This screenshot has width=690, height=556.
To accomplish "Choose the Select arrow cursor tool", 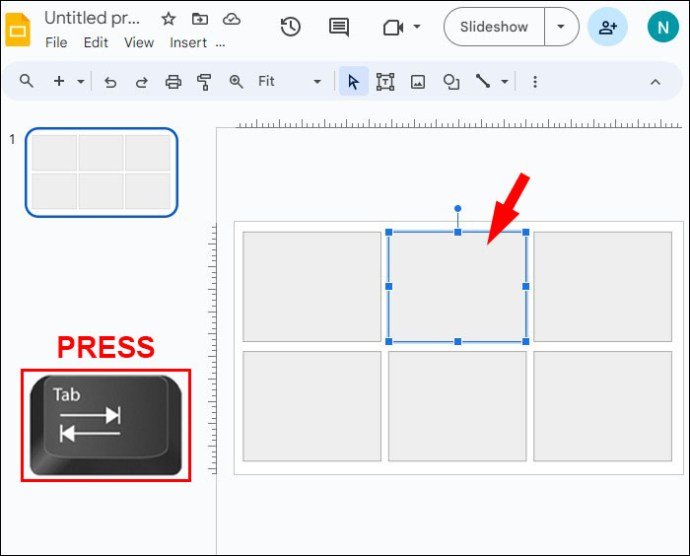I will tap(353, 81).
